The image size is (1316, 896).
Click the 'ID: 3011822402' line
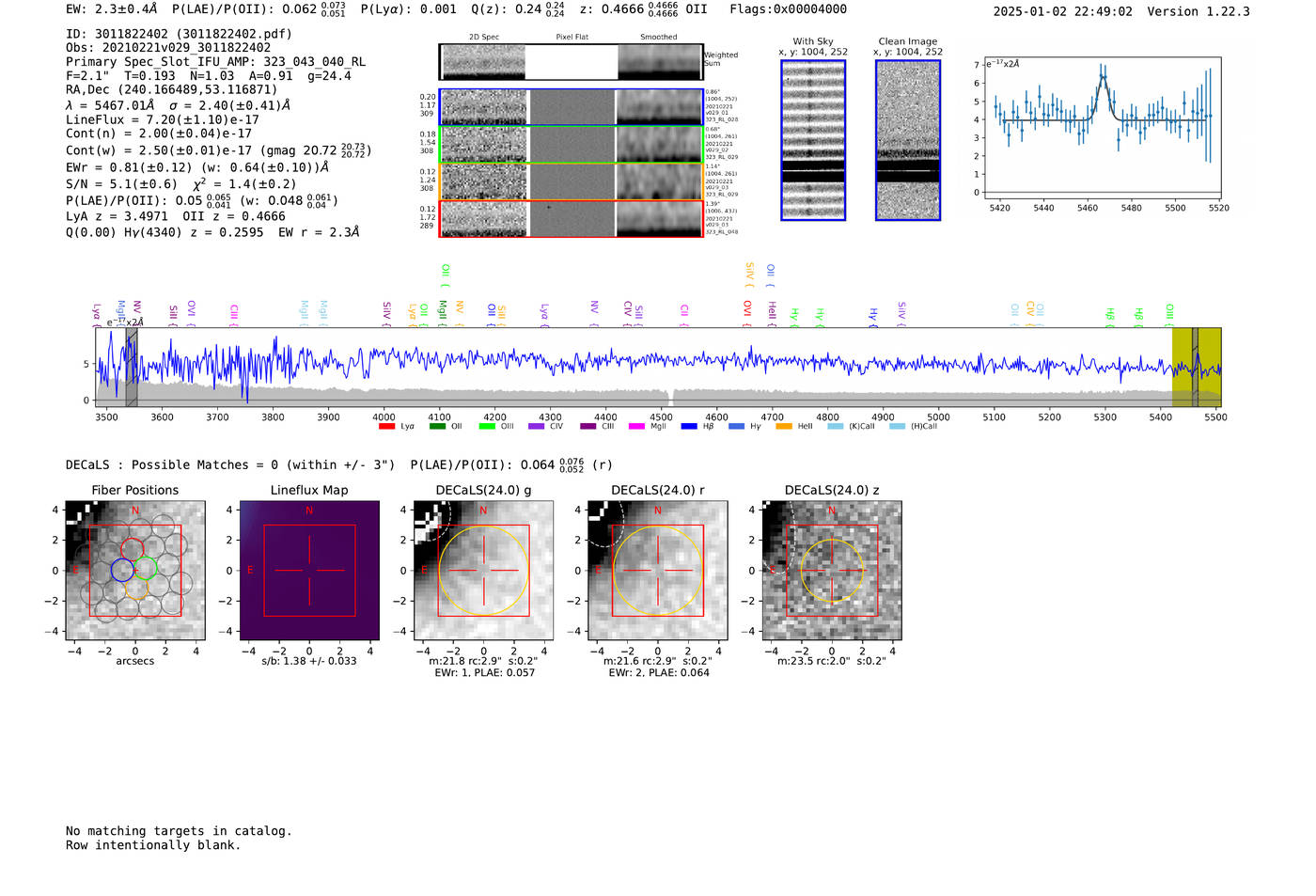click(x=179, y=34)
